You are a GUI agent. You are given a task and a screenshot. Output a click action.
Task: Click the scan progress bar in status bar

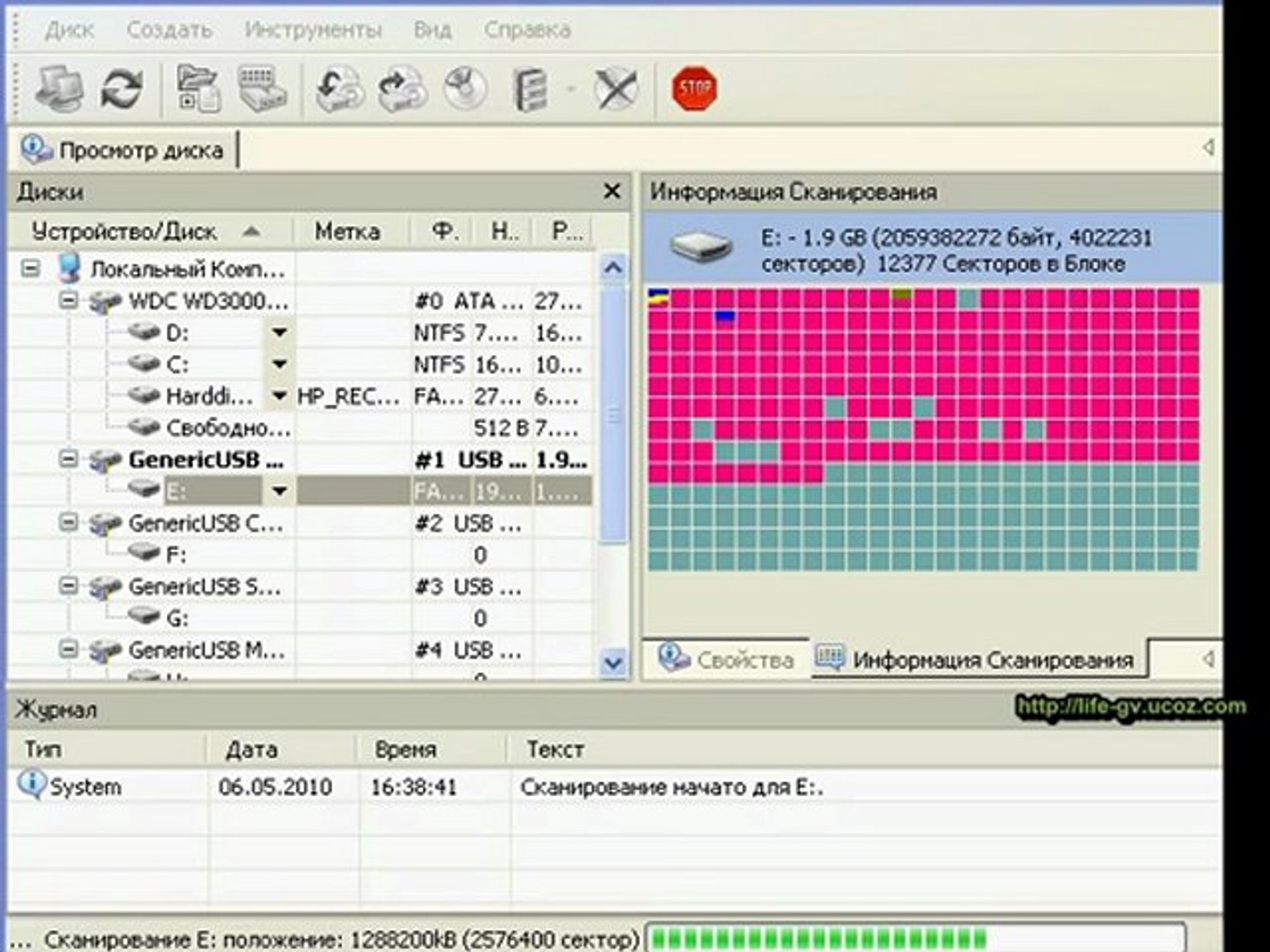coord(915,938)
